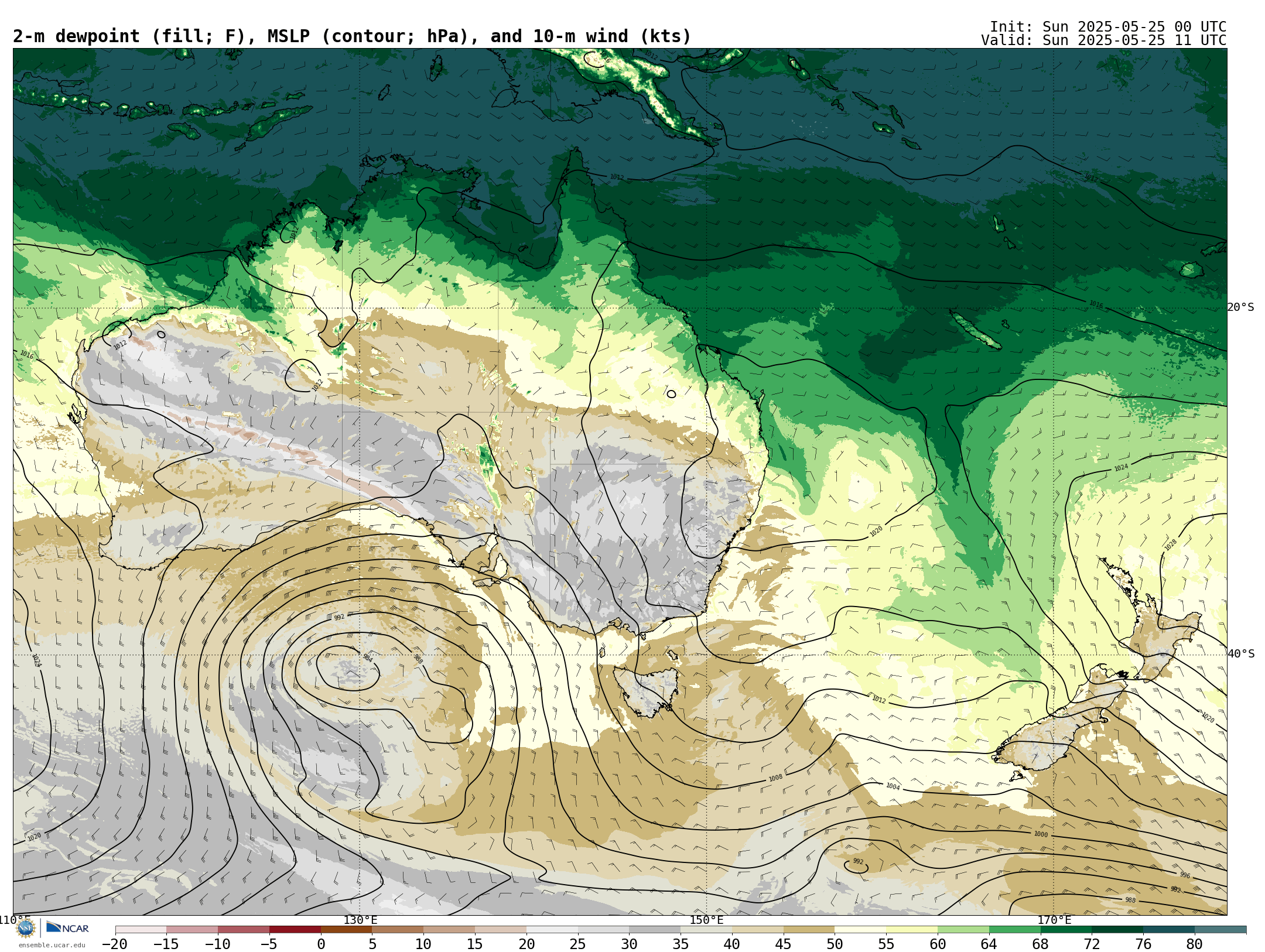The image size is (1265, 952).
Task: Click the 1028 contour label near New Zealand
Action: tap(1171, 545)
